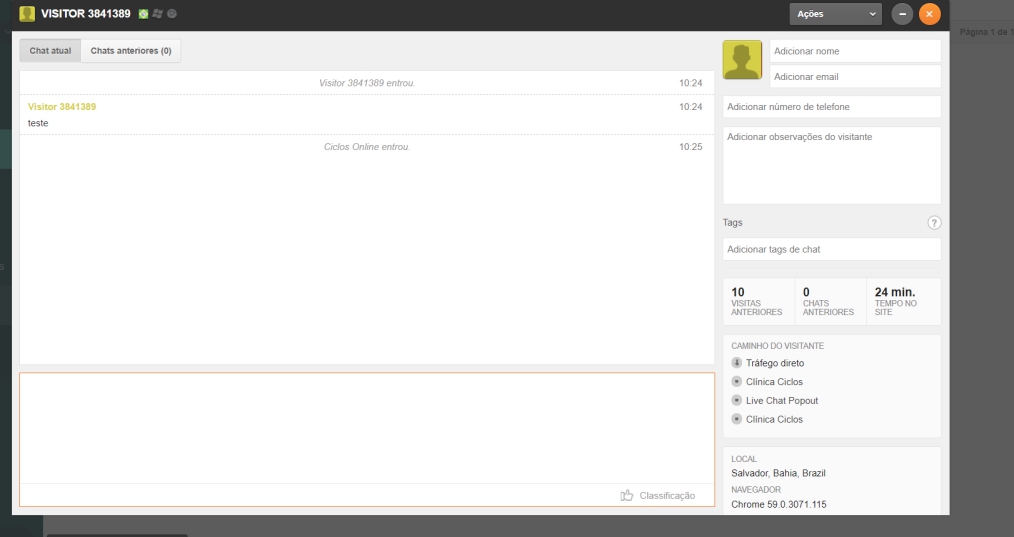Click the Adicionar número de telefone field
The image size is (1014, 537).
click(832, 107)
